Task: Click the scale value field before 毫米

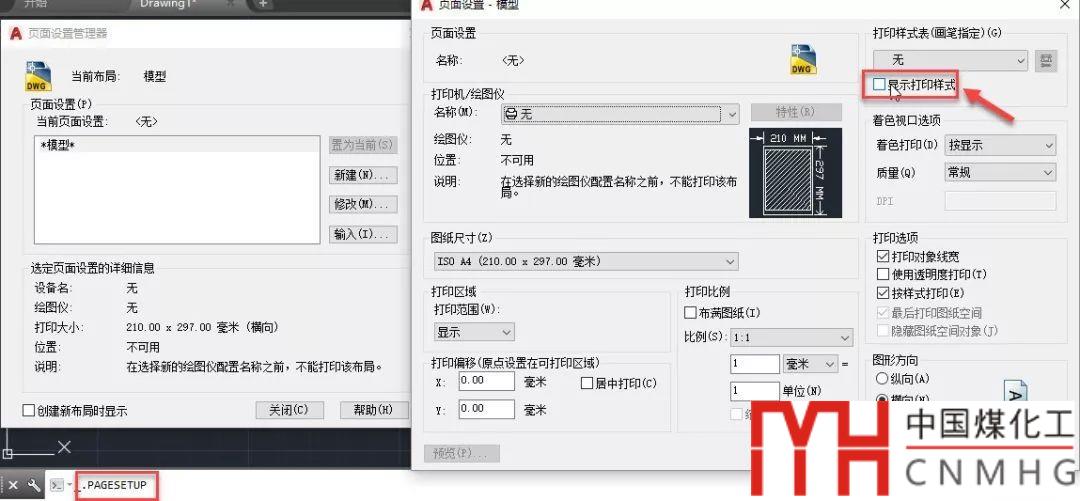Action: [x=755, y=364]
